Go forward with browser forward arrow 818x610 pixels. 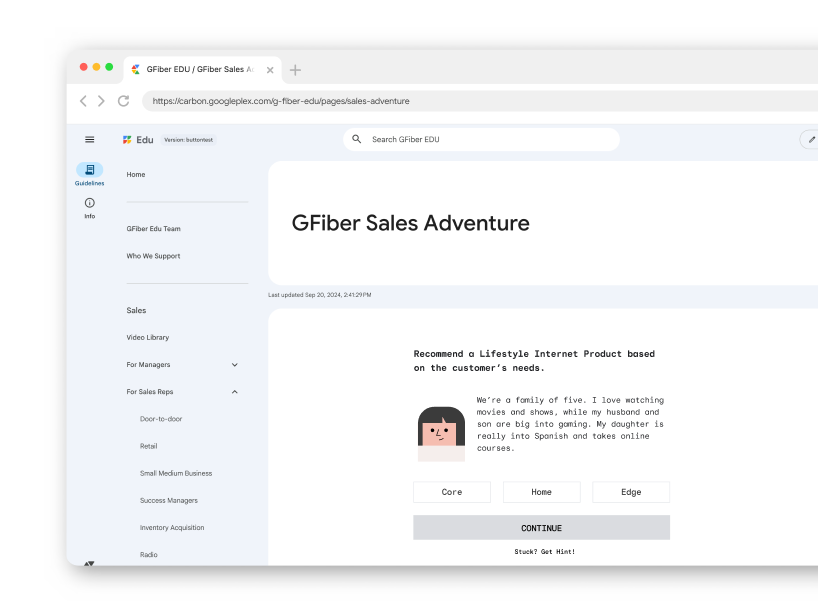pos(101,101)
